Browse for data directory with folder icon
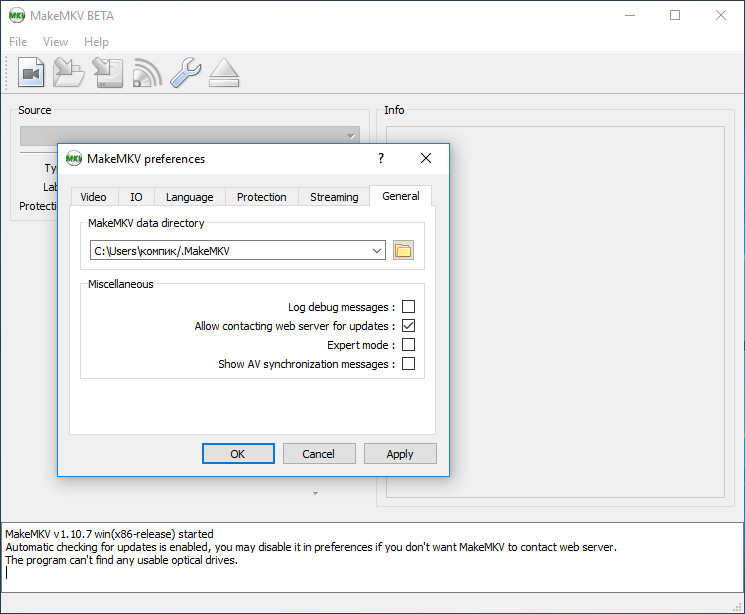Viewport: 745px width, 614px height. click(403, 250)
